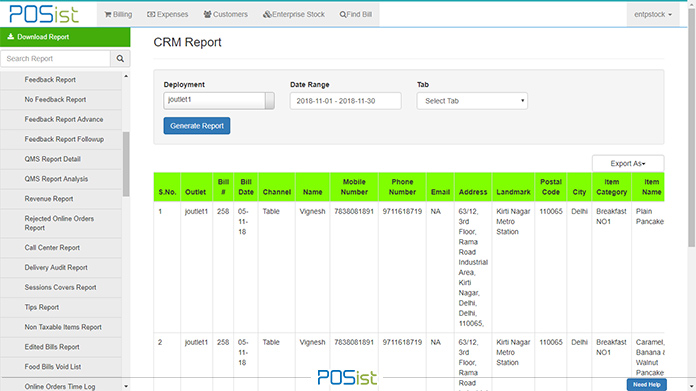696x391 pixels.
Task: Open Sessions Covers Report
Action: click(x=61, y=288)
